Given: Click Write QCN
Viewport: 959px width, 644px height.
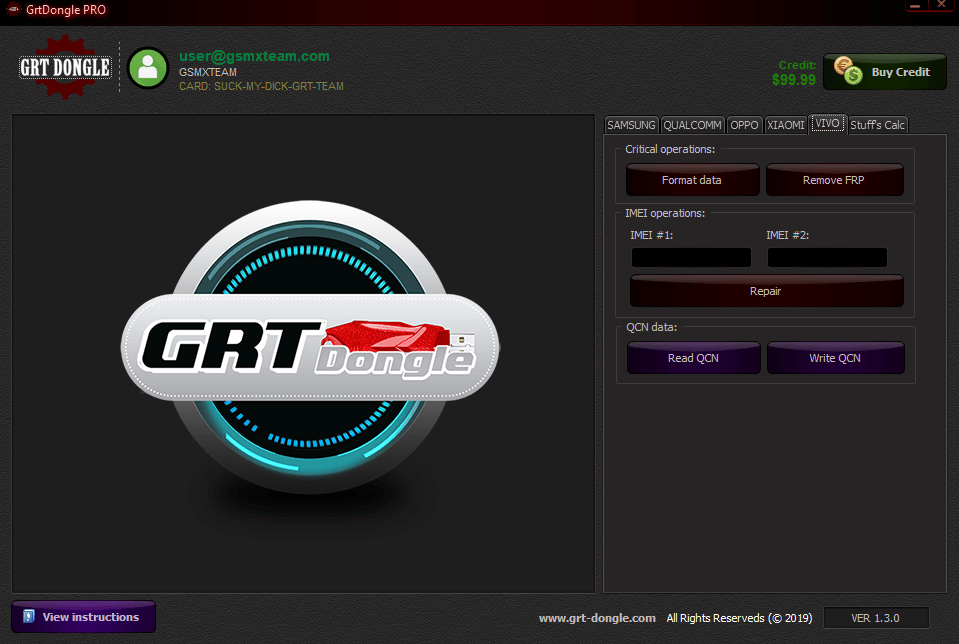Looking at the screenshot, I should point(836,357).
